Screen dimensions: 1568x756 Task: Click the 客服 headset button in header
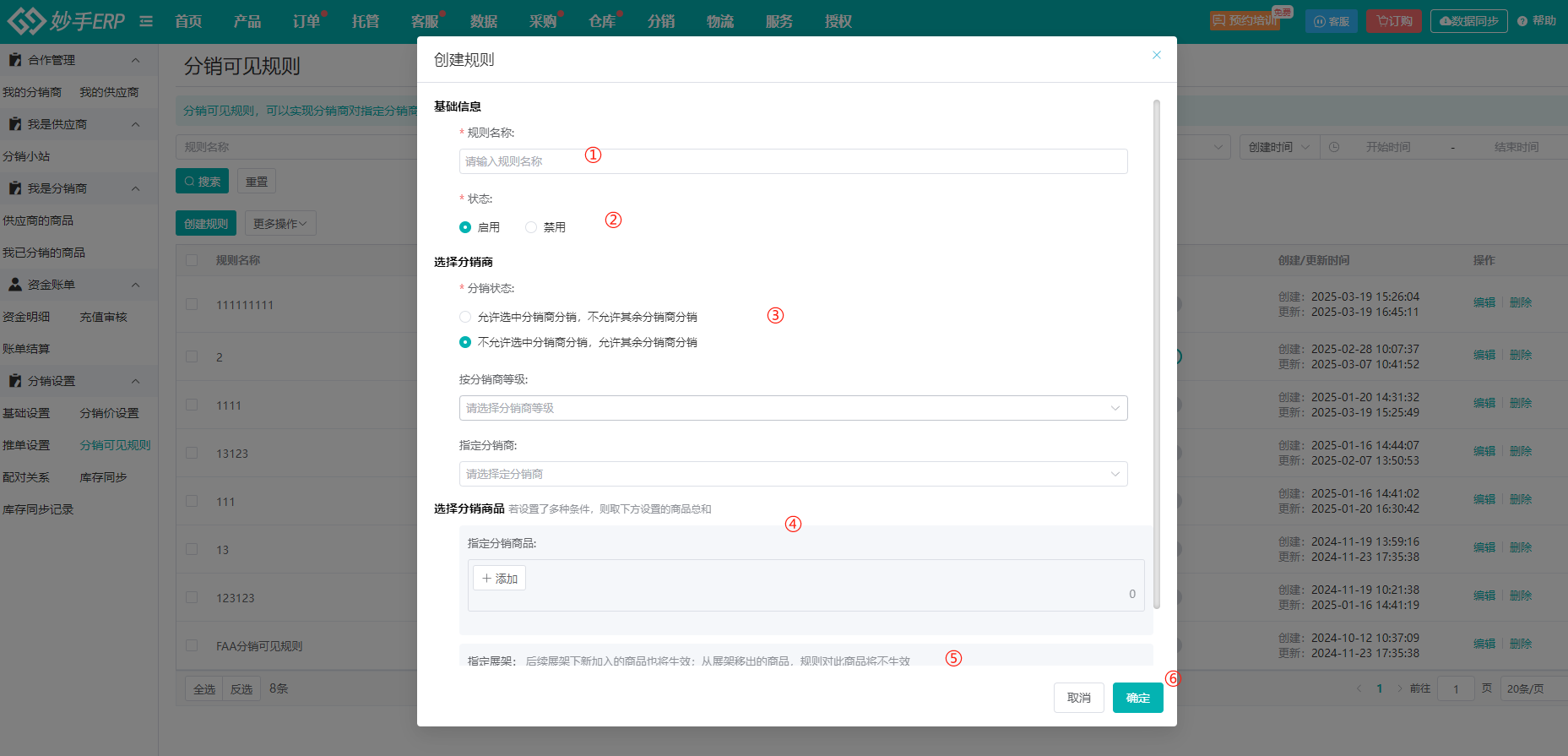[1332, 21]
